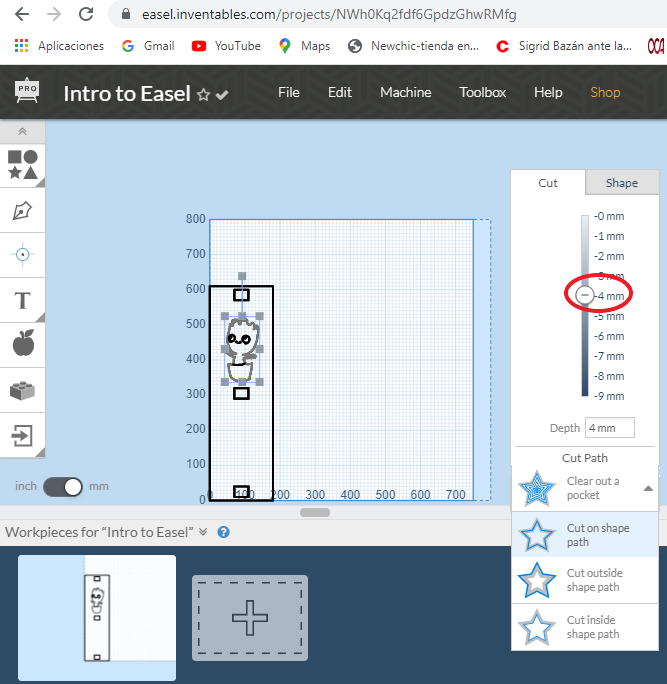This screenshot has height=684, width=667.
Task: Click the Easel PRO logo icon
Action: (27, 90)
